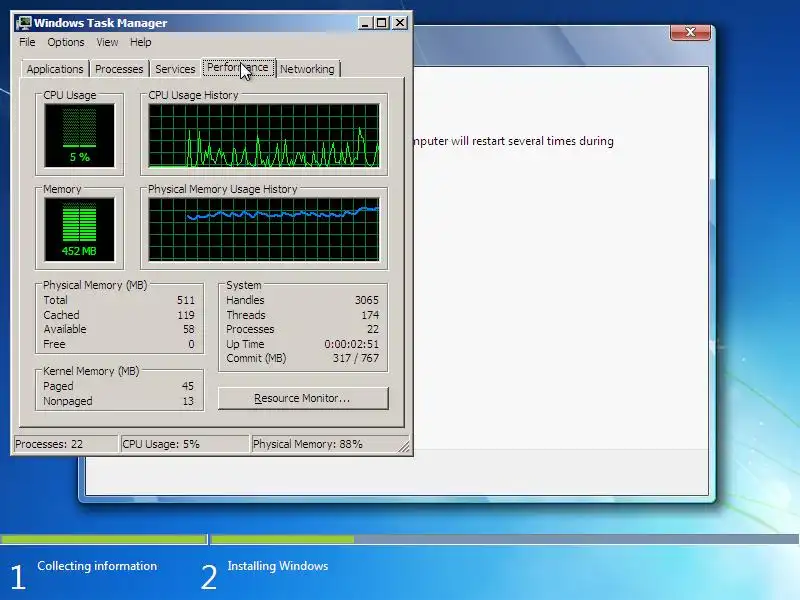Click the Memory 452 MB meter
This screenshot has width=800, height=600.
tap(80, 230)
